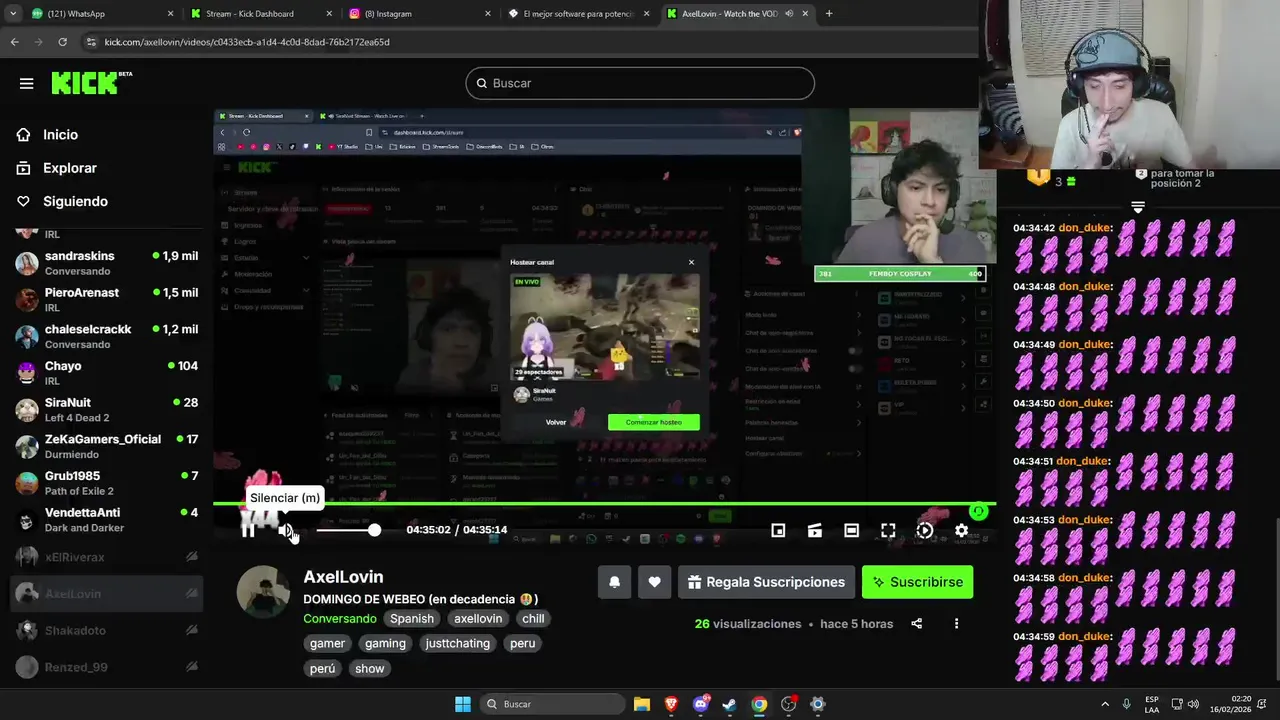
Task: Click the green video progress bar
Action: click(604, 503)
